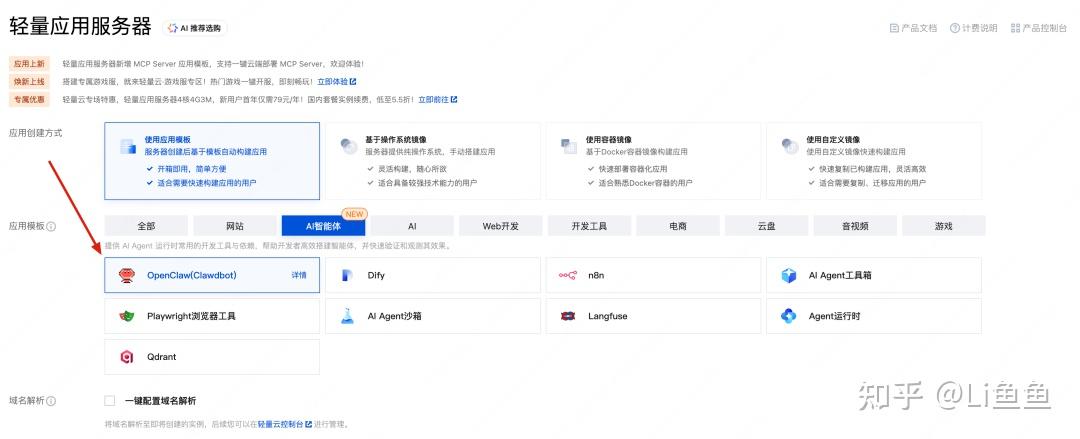Viewport: 1080px width, 439px height.
Task: Click the 专属优惠 announcement tag
Action: (x=30, y=99)
